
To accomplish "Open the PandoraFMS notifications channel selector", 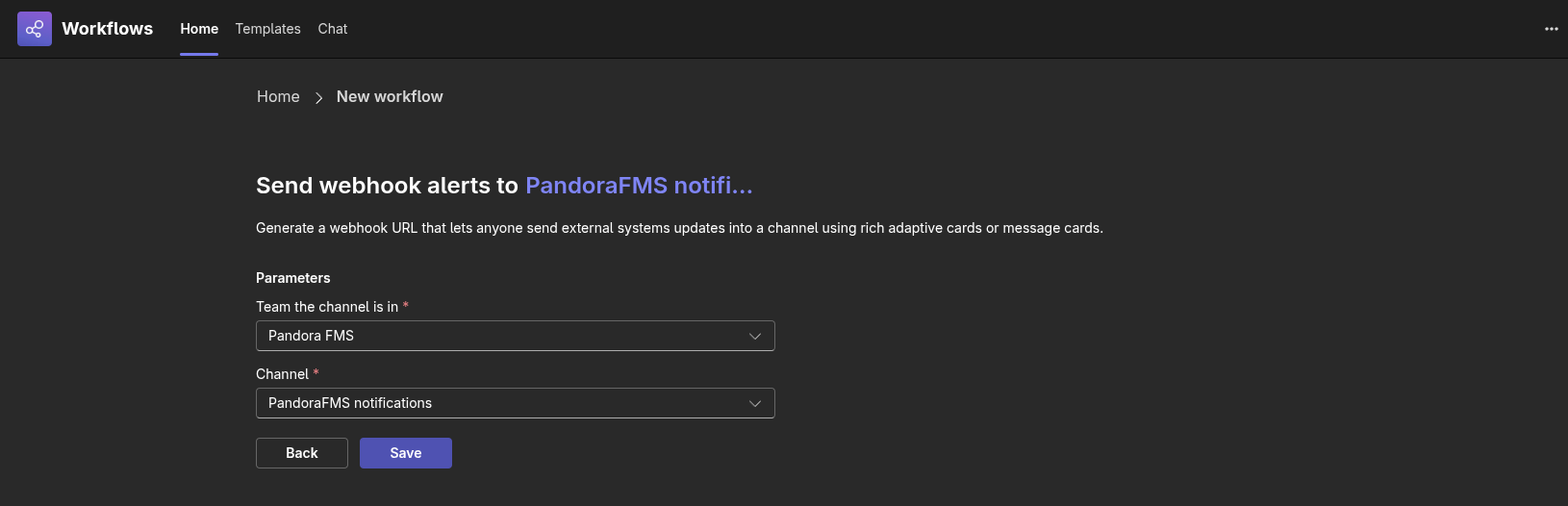I will [x=516, y=403].
